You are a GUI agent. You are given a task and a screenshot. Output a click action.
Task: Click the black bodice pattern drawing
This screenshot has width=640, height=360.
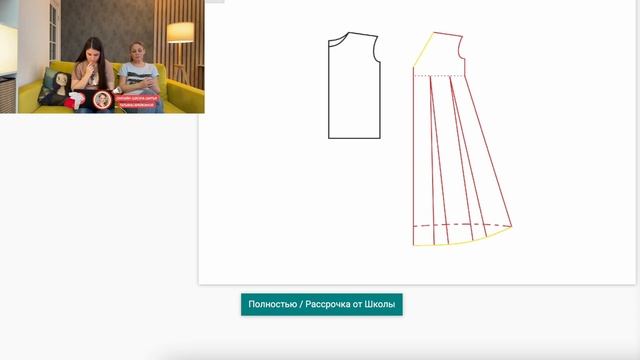[x=354, y=85]
